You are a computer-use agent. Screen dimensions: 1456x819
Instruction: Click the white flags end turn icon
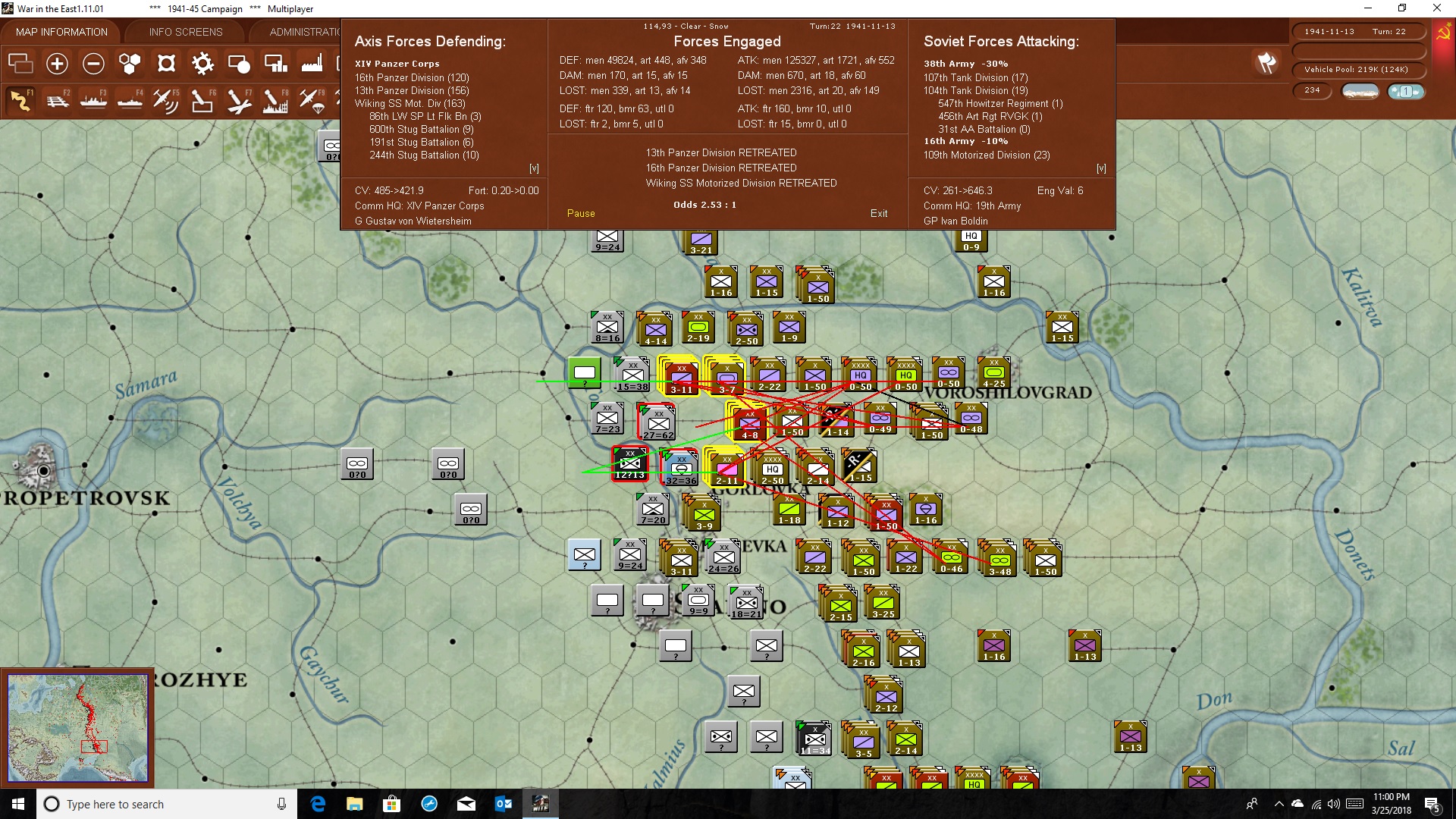click(1266, 63)
